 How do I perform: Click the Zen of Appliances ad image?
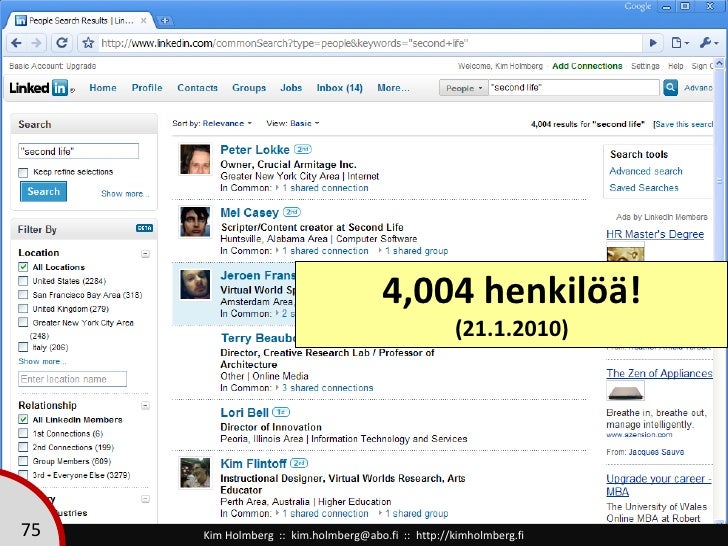pyautogui.click(x=625, y=390)
